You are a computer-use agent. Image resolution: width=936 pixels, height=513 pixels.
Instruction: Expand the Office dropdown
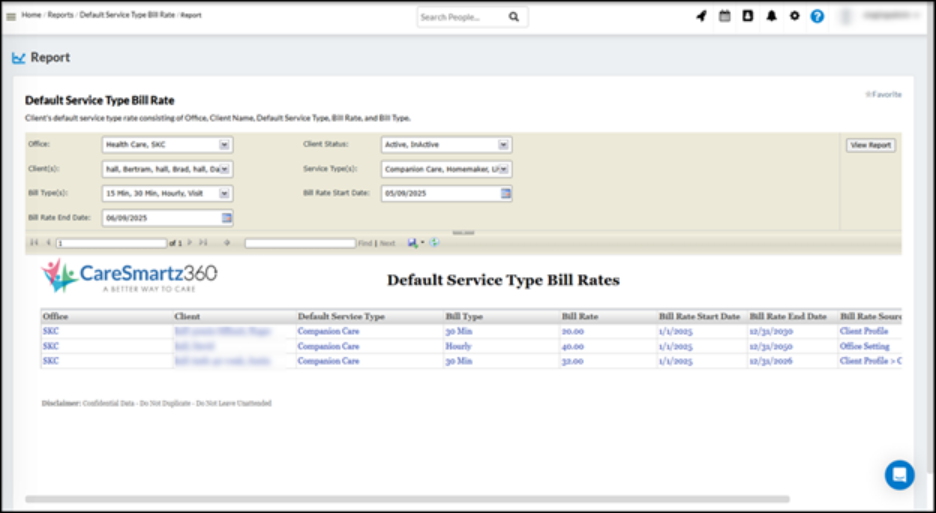coord(224,145)
